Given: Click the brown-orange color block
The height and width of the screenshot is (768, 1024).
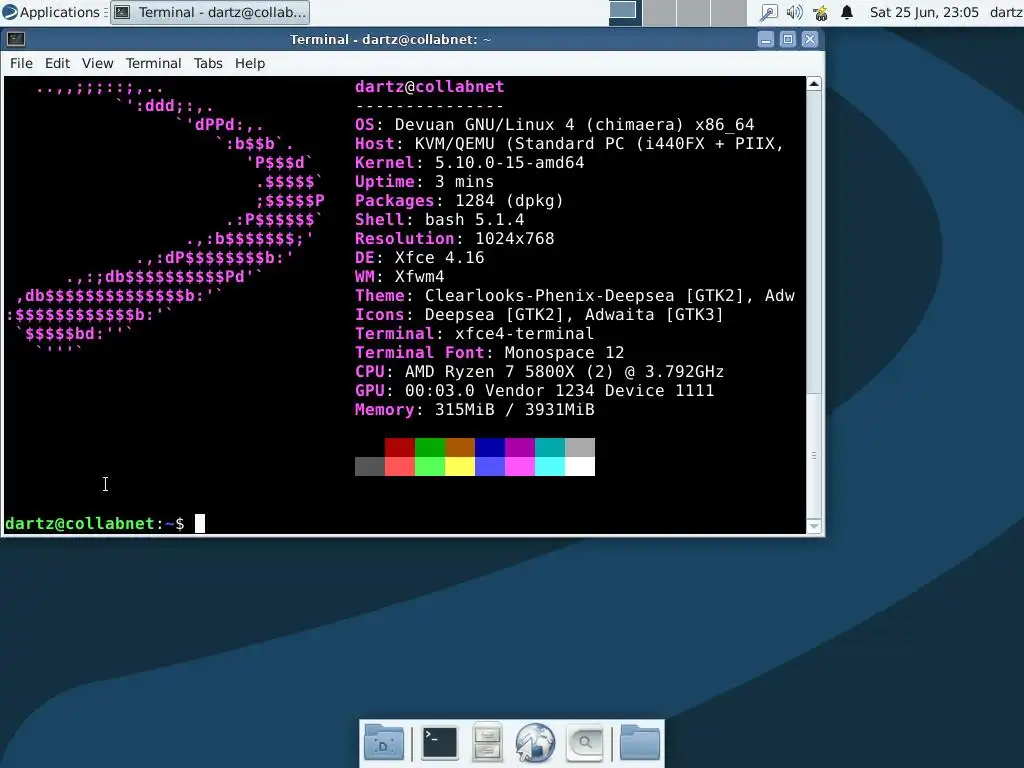Looking at the screenshot, I should click(x=460, y=447).
